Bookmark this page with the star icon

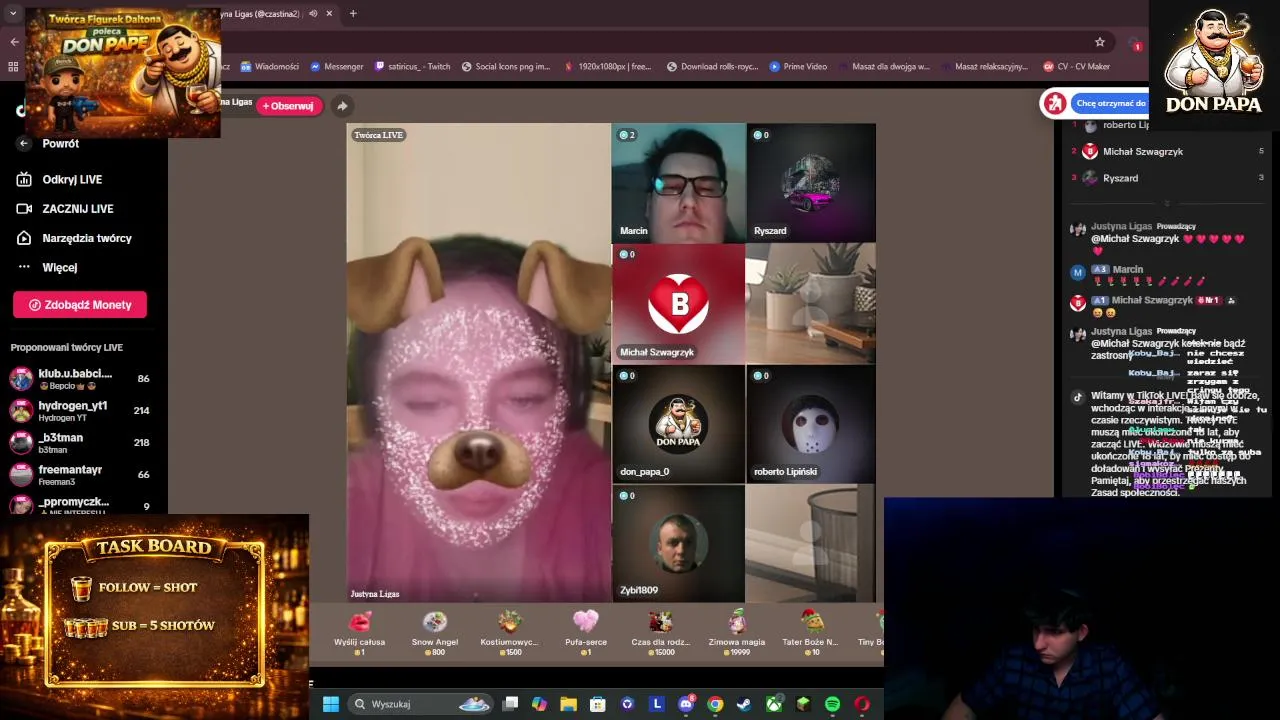[x=1100, y=42]
